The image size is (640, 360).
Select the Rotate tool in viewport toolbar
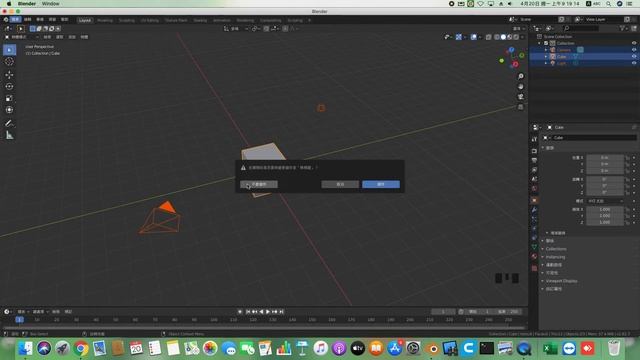coord(9,87)
